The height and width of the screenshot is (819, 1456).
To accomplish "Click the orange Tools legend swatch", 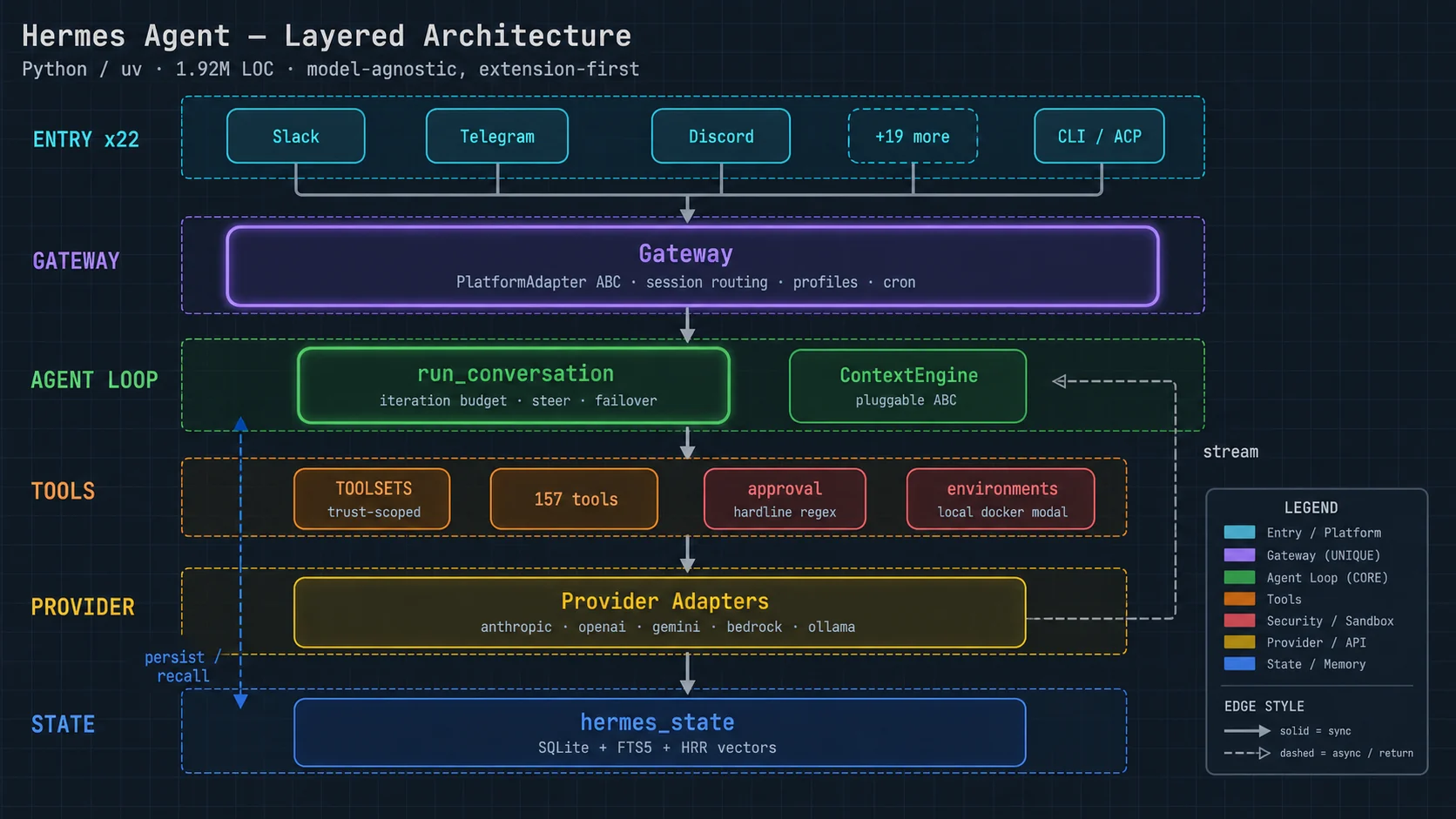I will point(1239,599).
